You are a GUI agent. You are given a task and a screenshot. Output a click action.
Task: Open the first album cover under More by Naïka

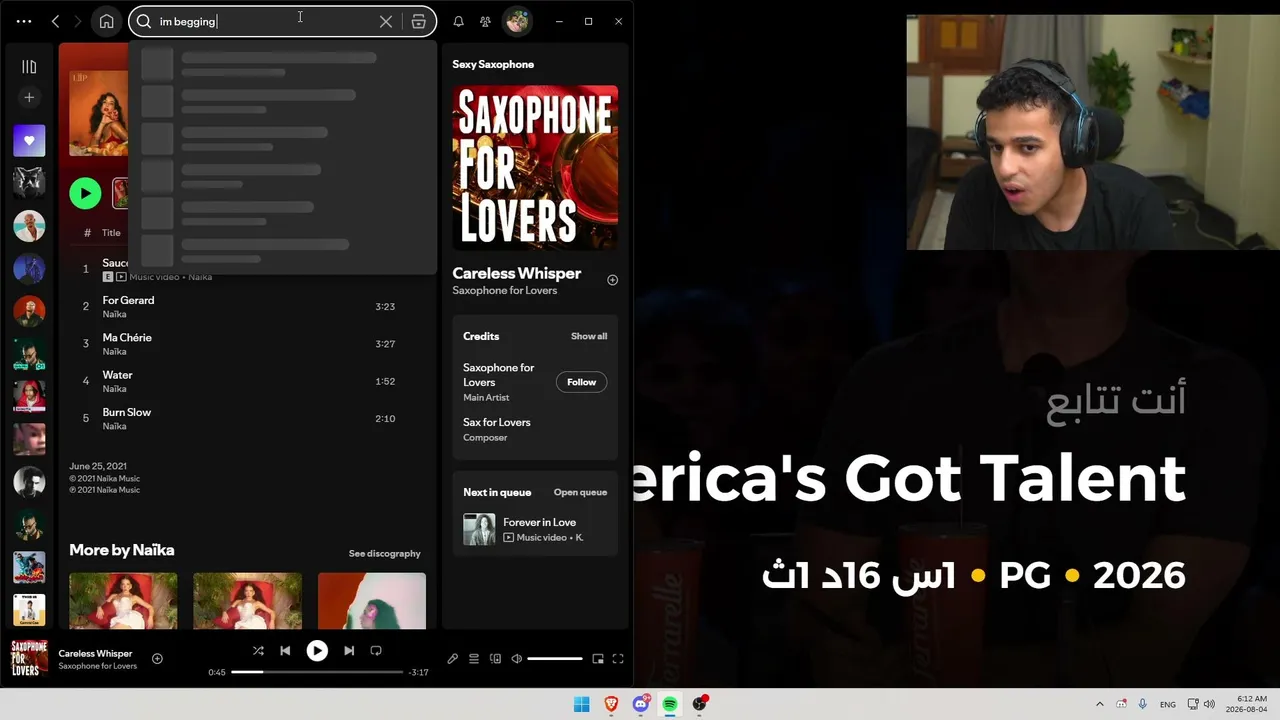tap(123, 601)
